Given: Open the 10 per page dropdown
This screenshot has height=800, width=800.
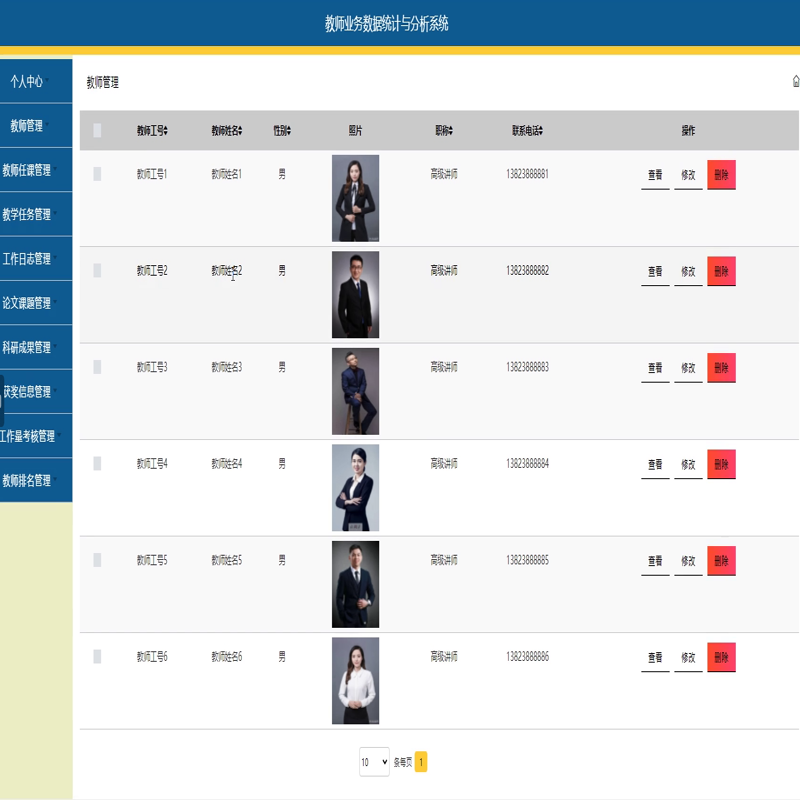Looking at the screenshot, I should tap(374, 762).
